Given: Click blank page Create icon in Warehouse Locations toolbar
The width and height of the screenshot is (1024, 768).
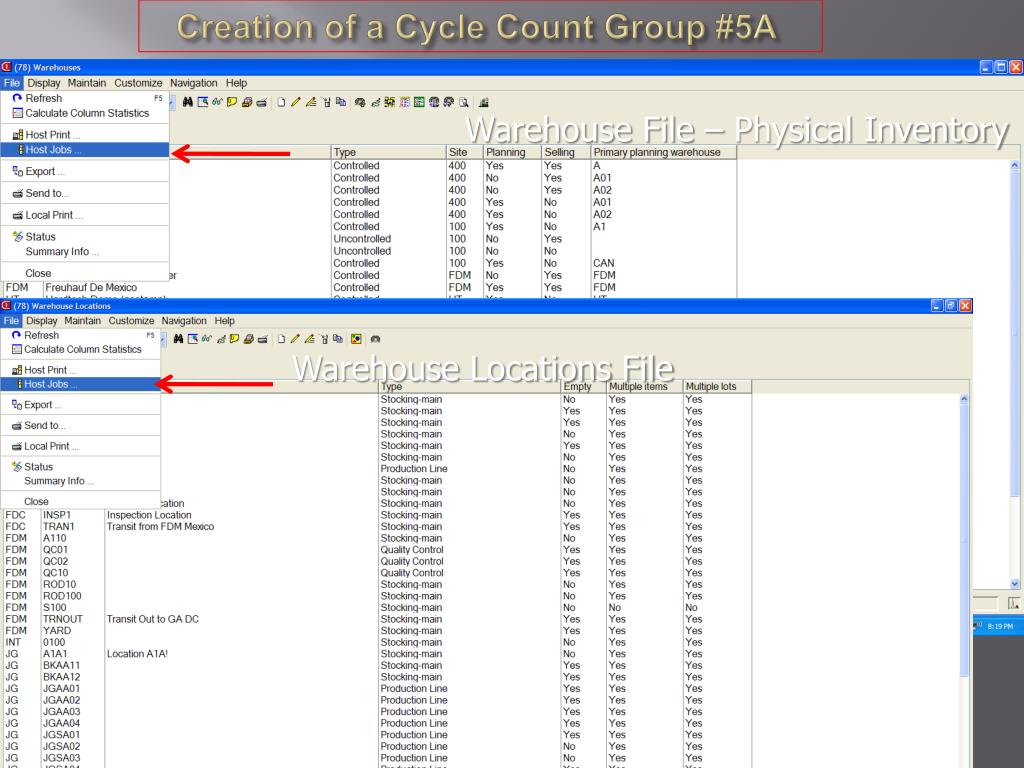Looking at the screenshot, I should [281, 339].
